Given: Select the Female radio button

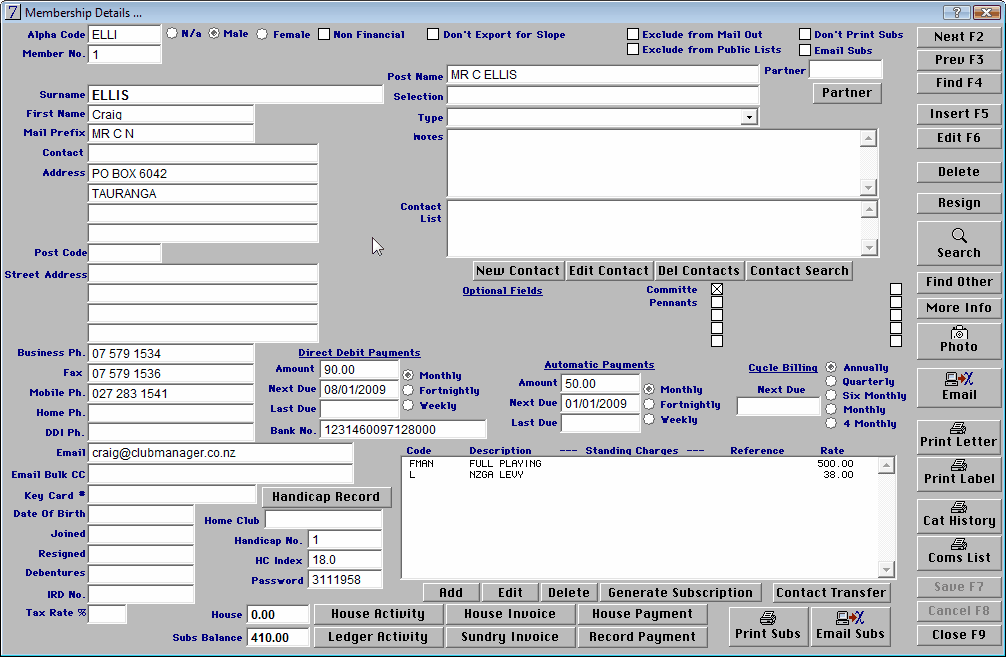Looking at the screenshot, I should coord(262,34).
